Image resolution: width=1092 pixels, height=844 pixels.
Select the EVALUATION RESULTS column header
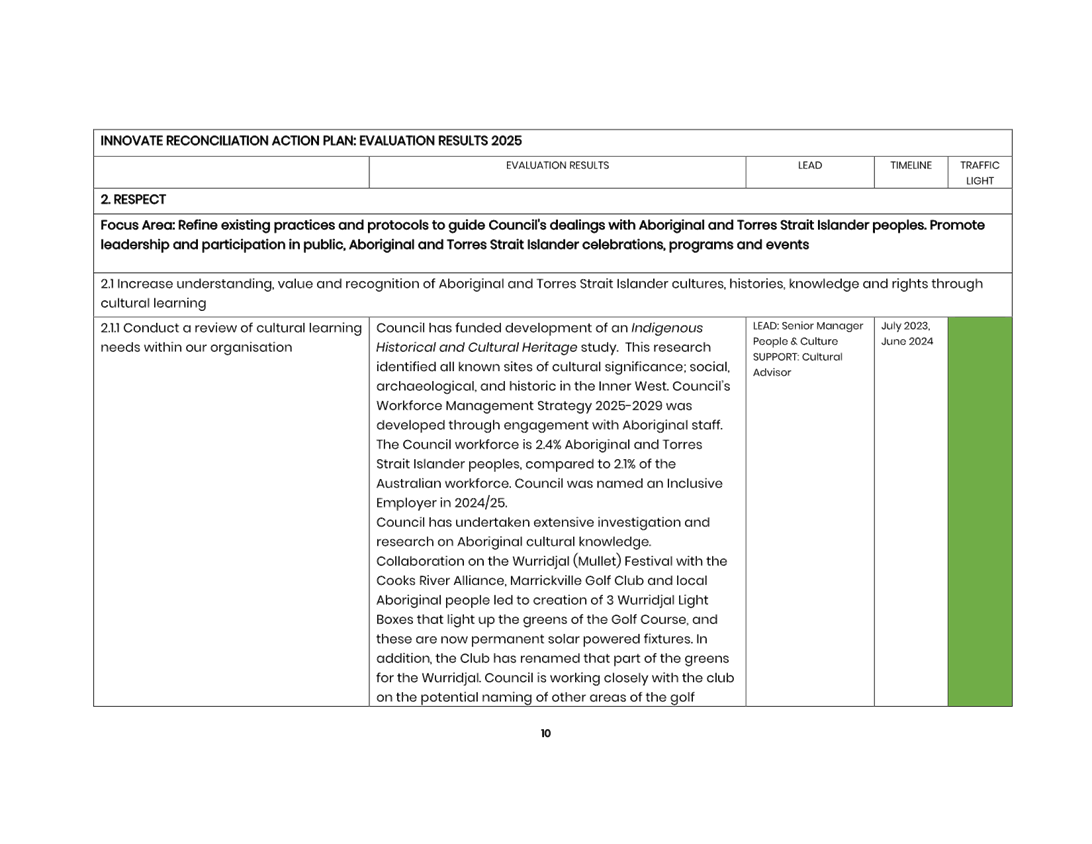pyautogui.click(x=557, y=166)
